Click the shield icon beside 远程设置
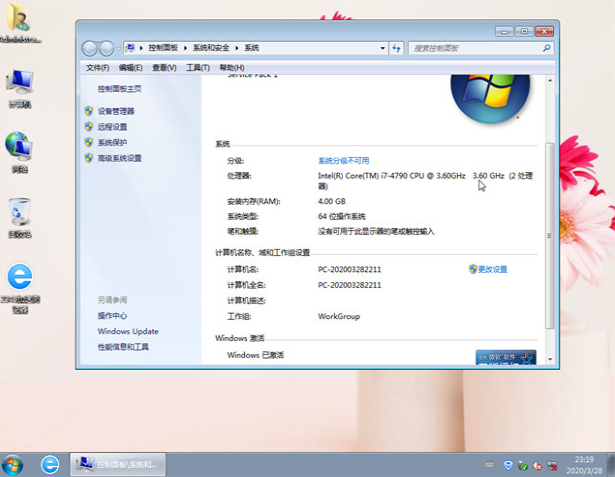615x477 pixels. click(x=89, y=126)
